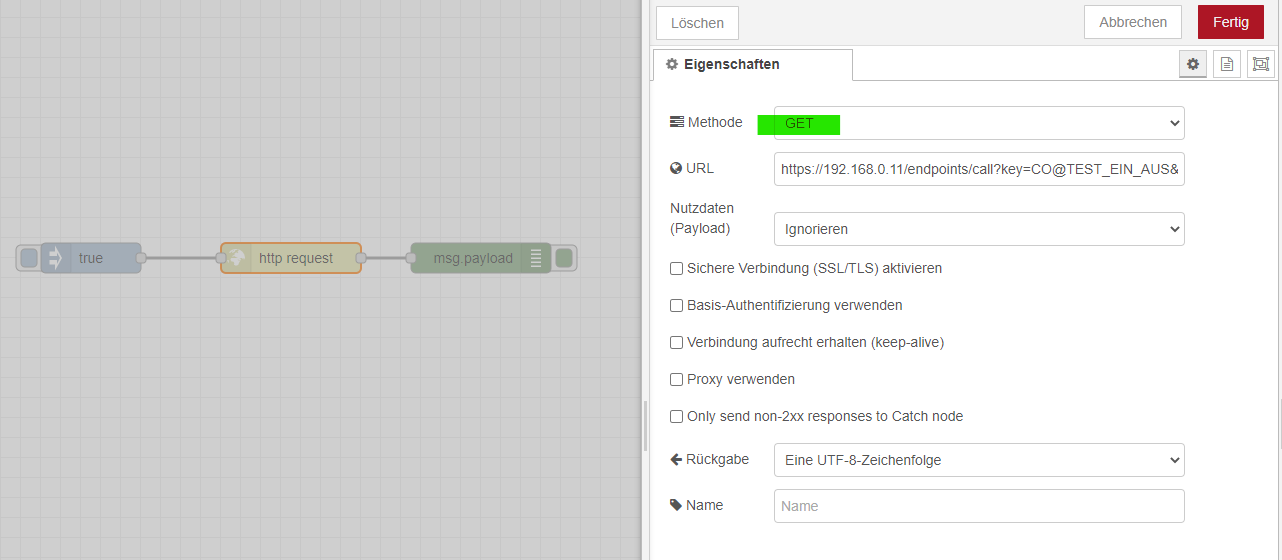Toggle Verbindung aufrecht erhalten keep-alive
This screenshot has width=1282, height=560.
point(677,342)
